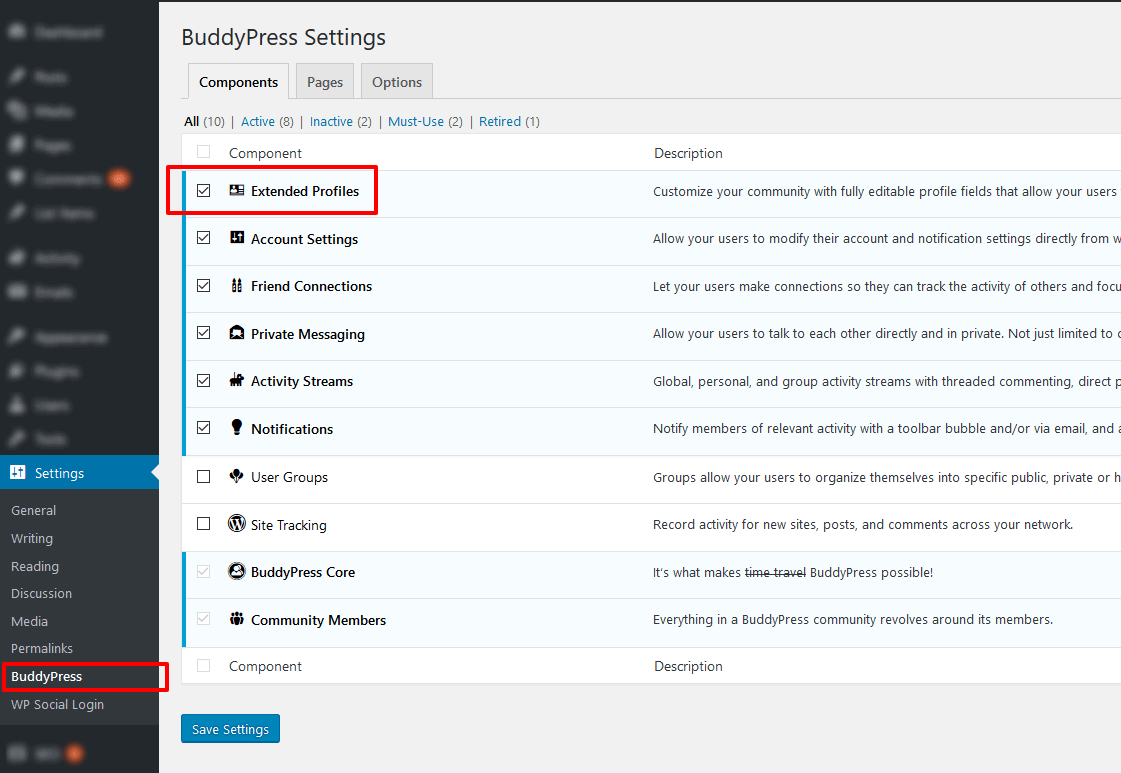
Task: Uncheck the Activity Streams checkbox
Action: (204, 380)
